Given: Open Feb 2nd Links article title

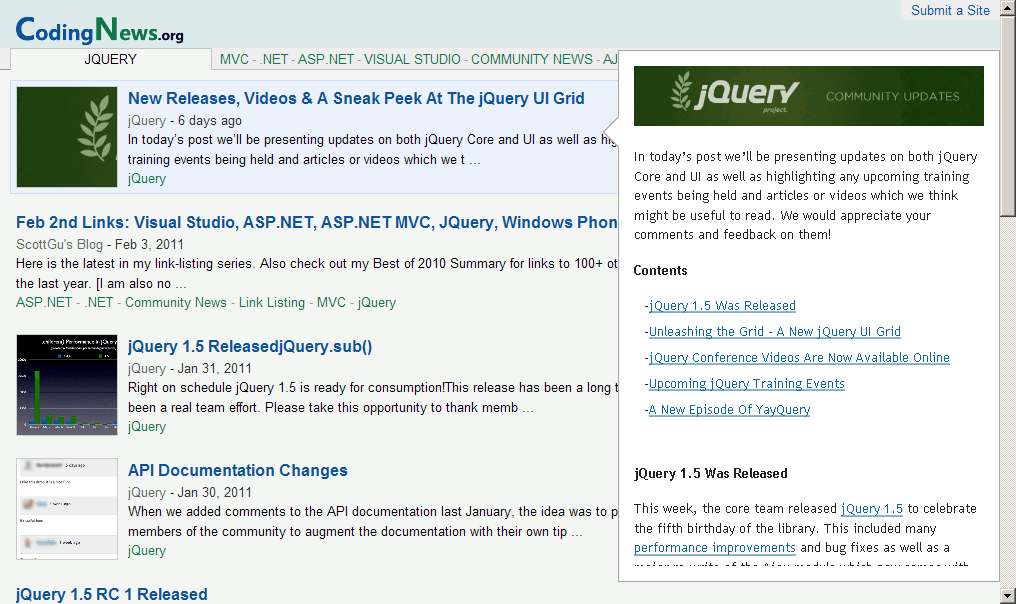Looking at the screenshot, I should click(x=316, y=222).
